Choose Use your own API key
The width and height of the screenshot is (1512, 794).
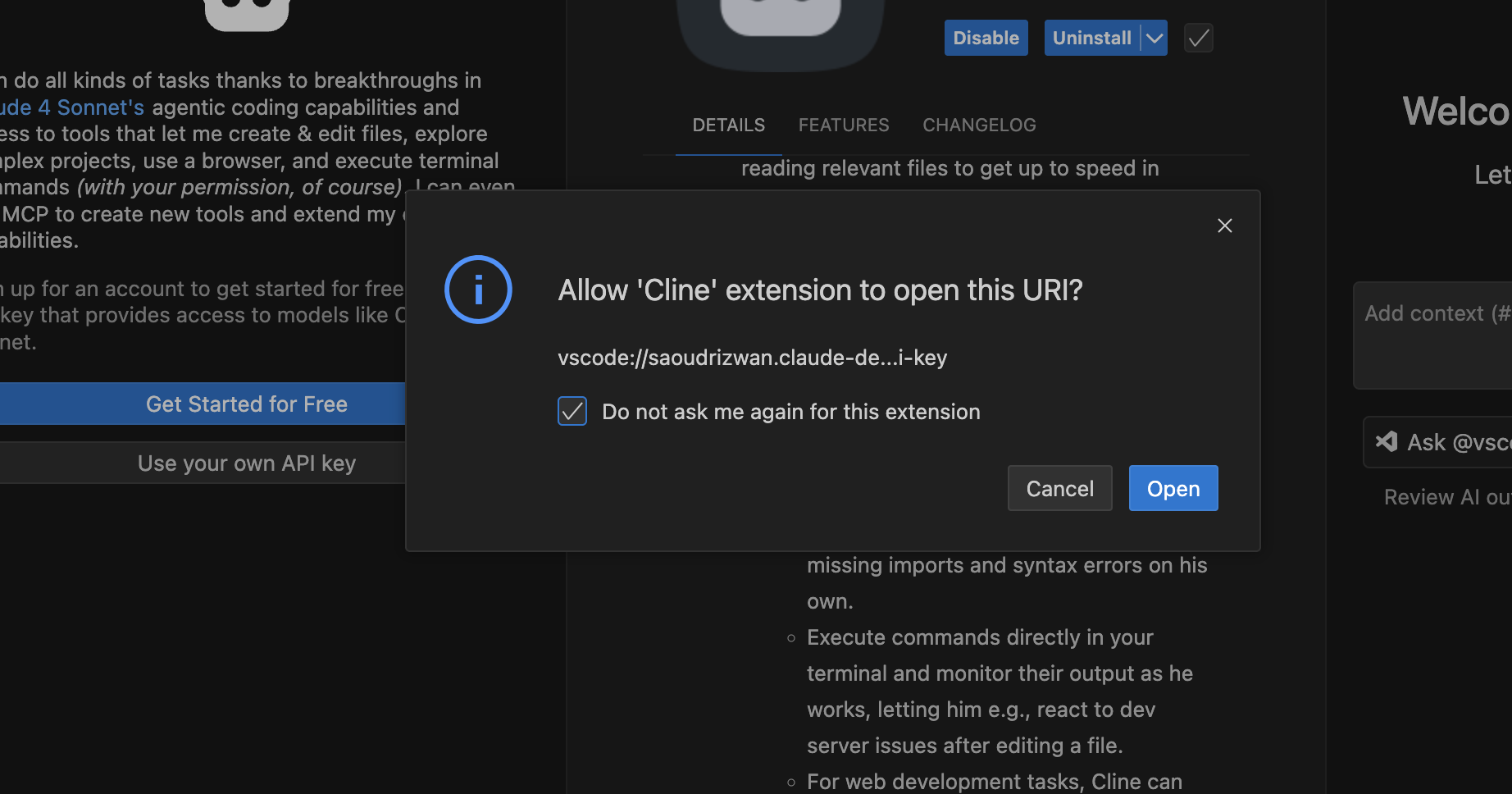pos(203,463)
